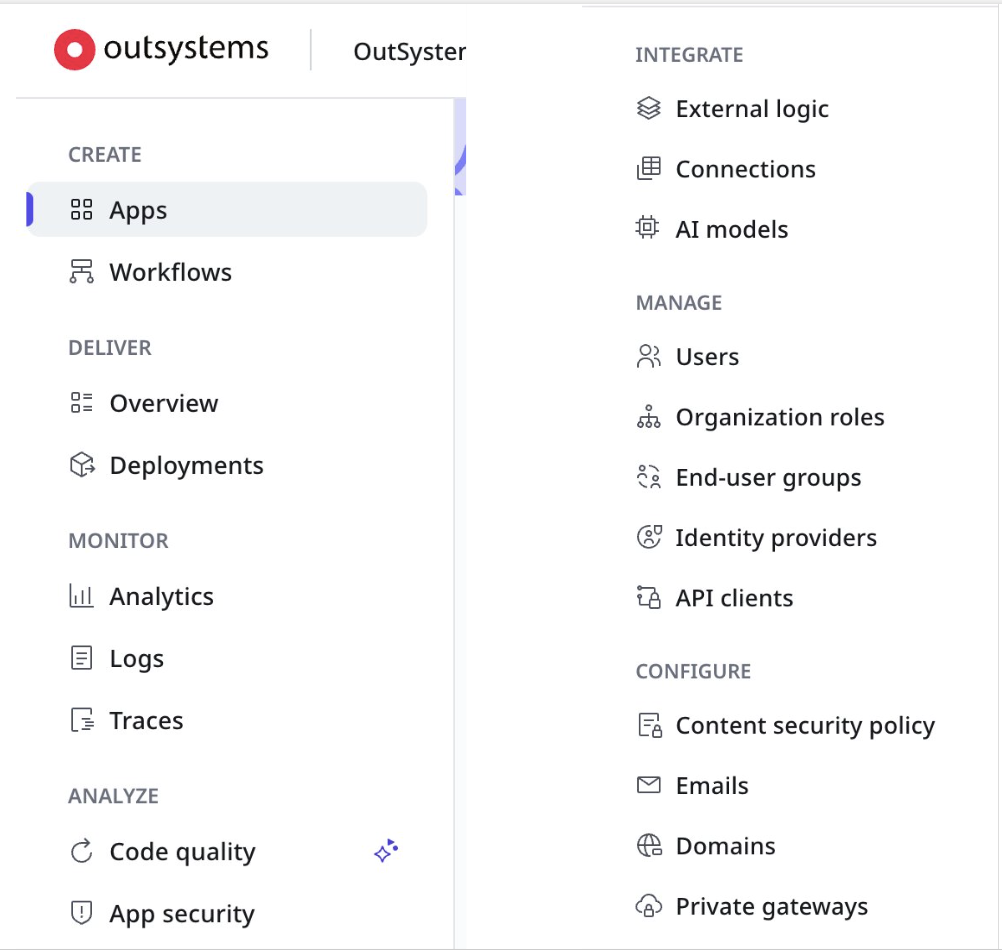The width and height of the screenshot is (1002, 950).
Task: Click the Apps grid icon
Action: click(x=81, y=210)
